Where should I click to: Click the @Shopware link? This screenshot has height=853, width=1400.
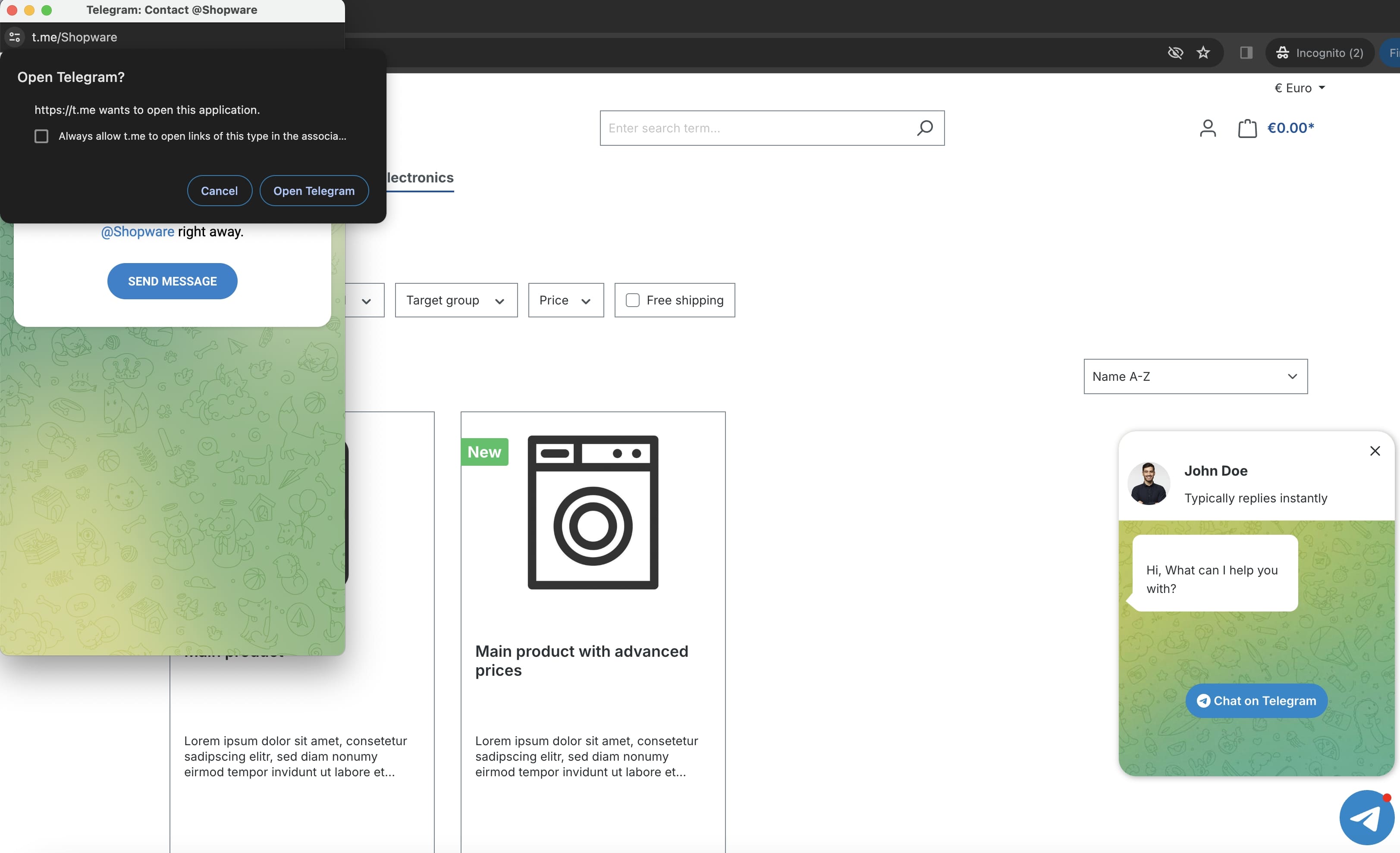click(x=138, y=232)
